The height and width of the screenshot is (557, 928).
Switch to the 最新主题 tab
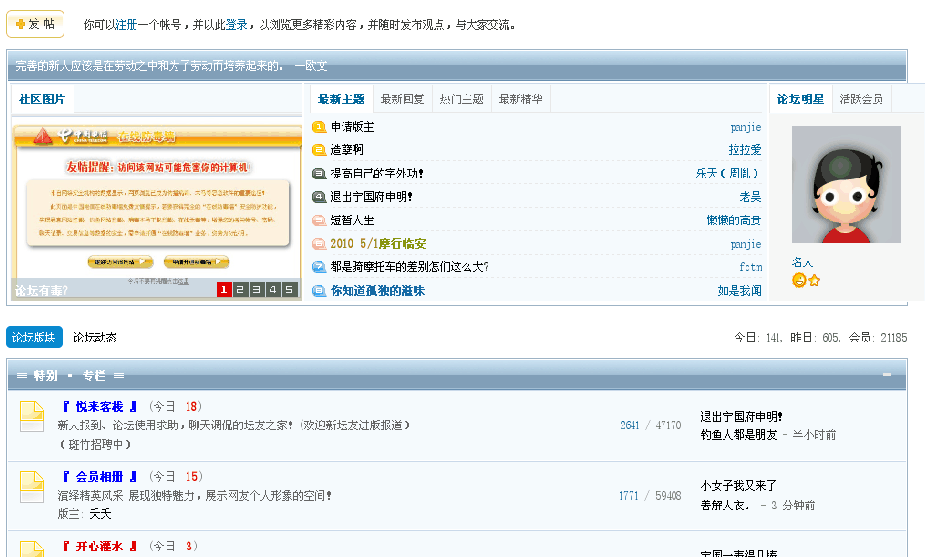point(341,99)
